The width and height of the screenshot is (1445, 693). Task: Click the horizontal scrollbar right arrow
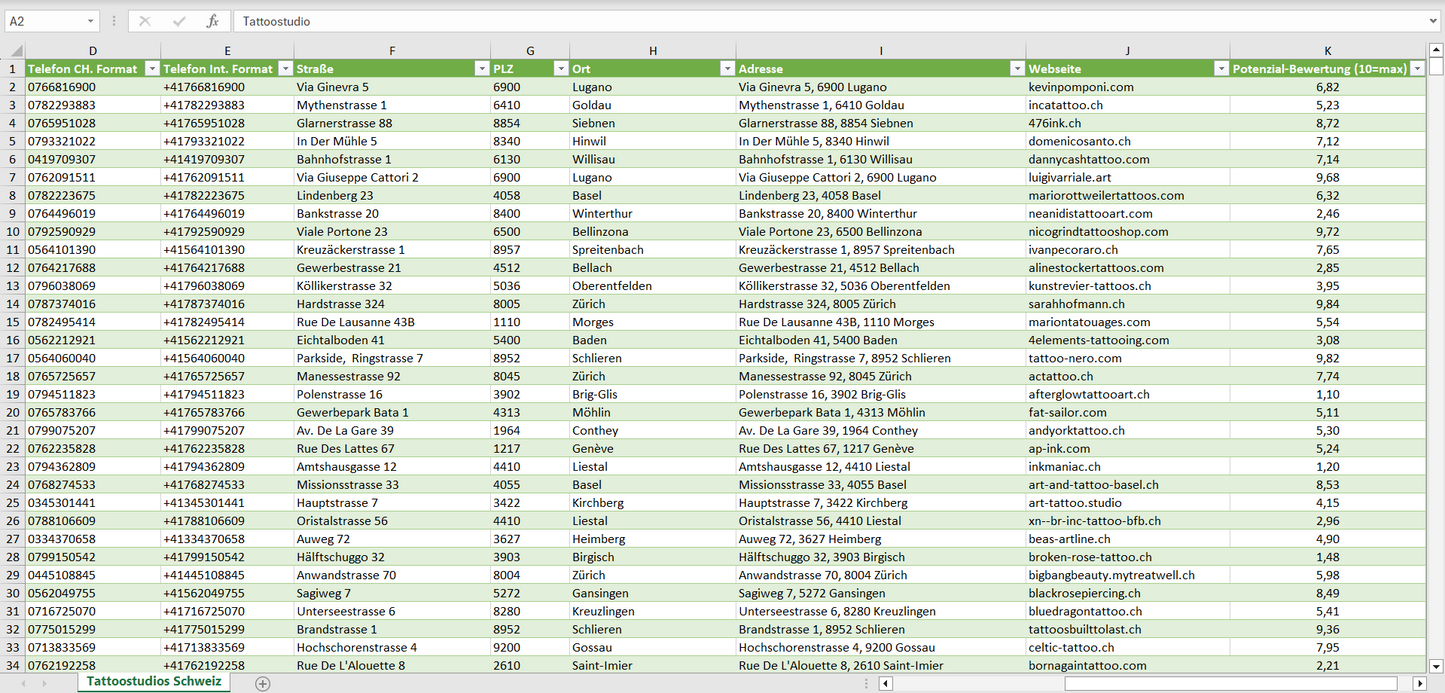(1419, 683)
